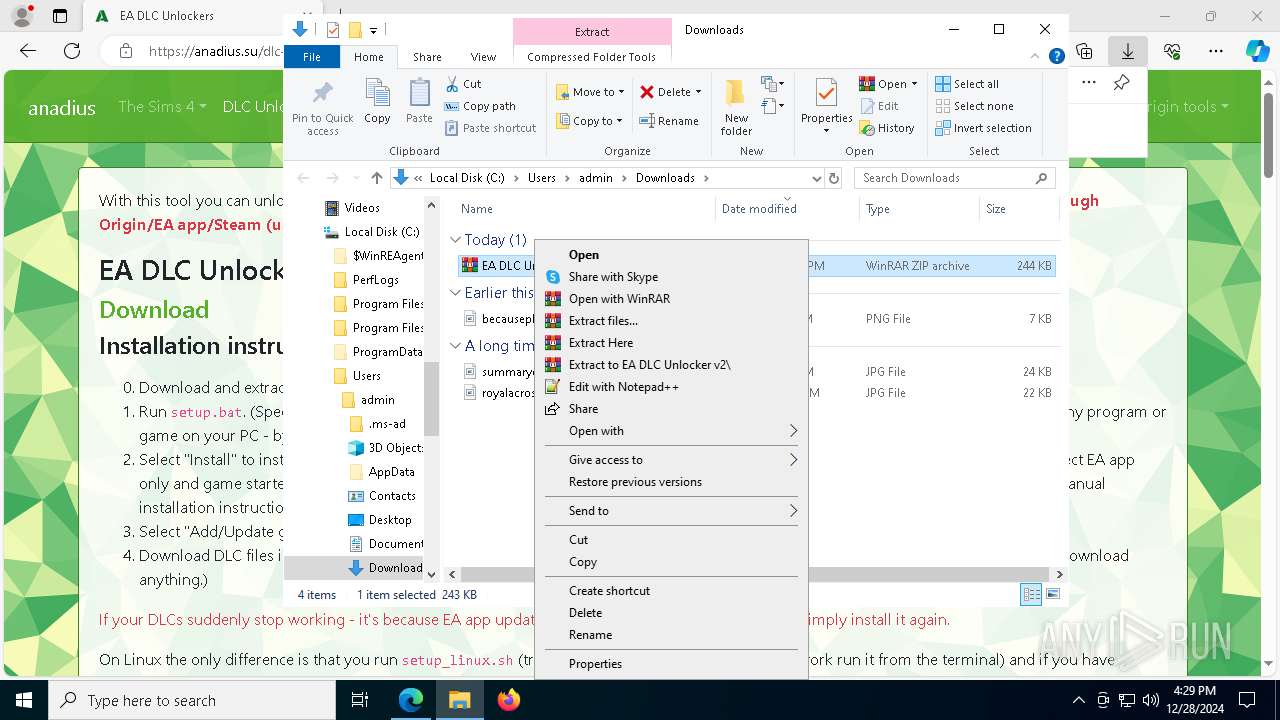
Task: Click the Copy ribbon button
Action: (377, 102)
